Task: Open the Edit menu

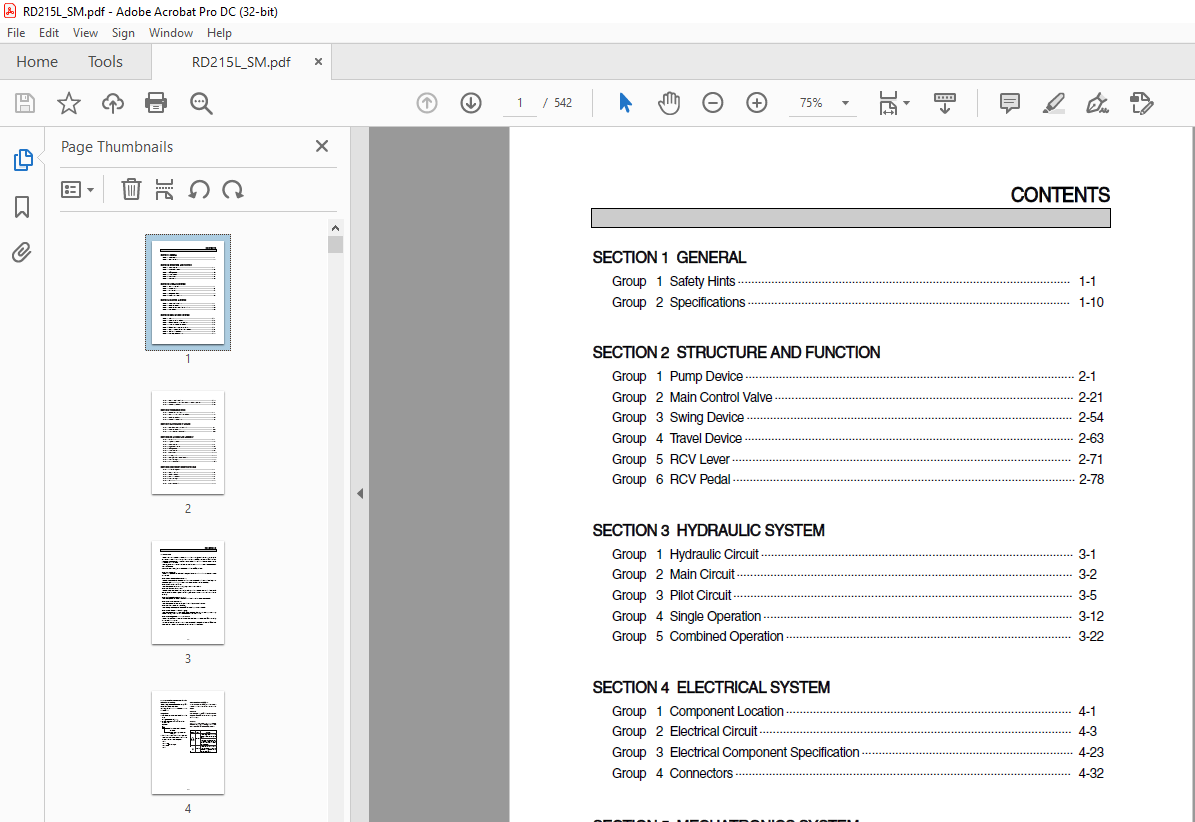Action: [x=49, y=33]
